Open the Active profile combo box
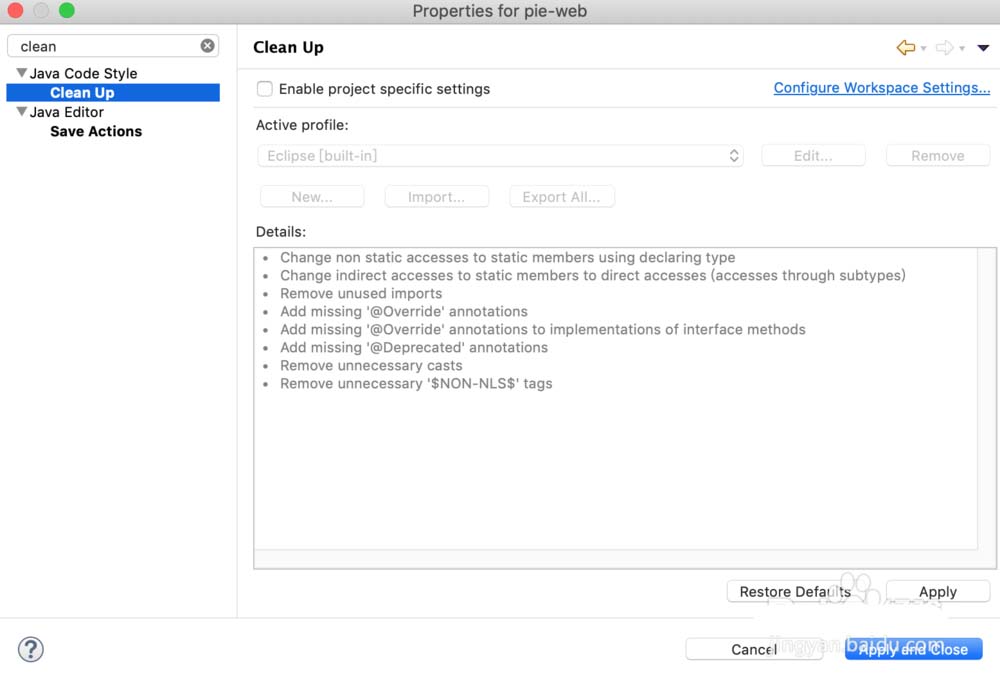The width and height of the screenshot is (1000, 679). click(x=500, y=156)
